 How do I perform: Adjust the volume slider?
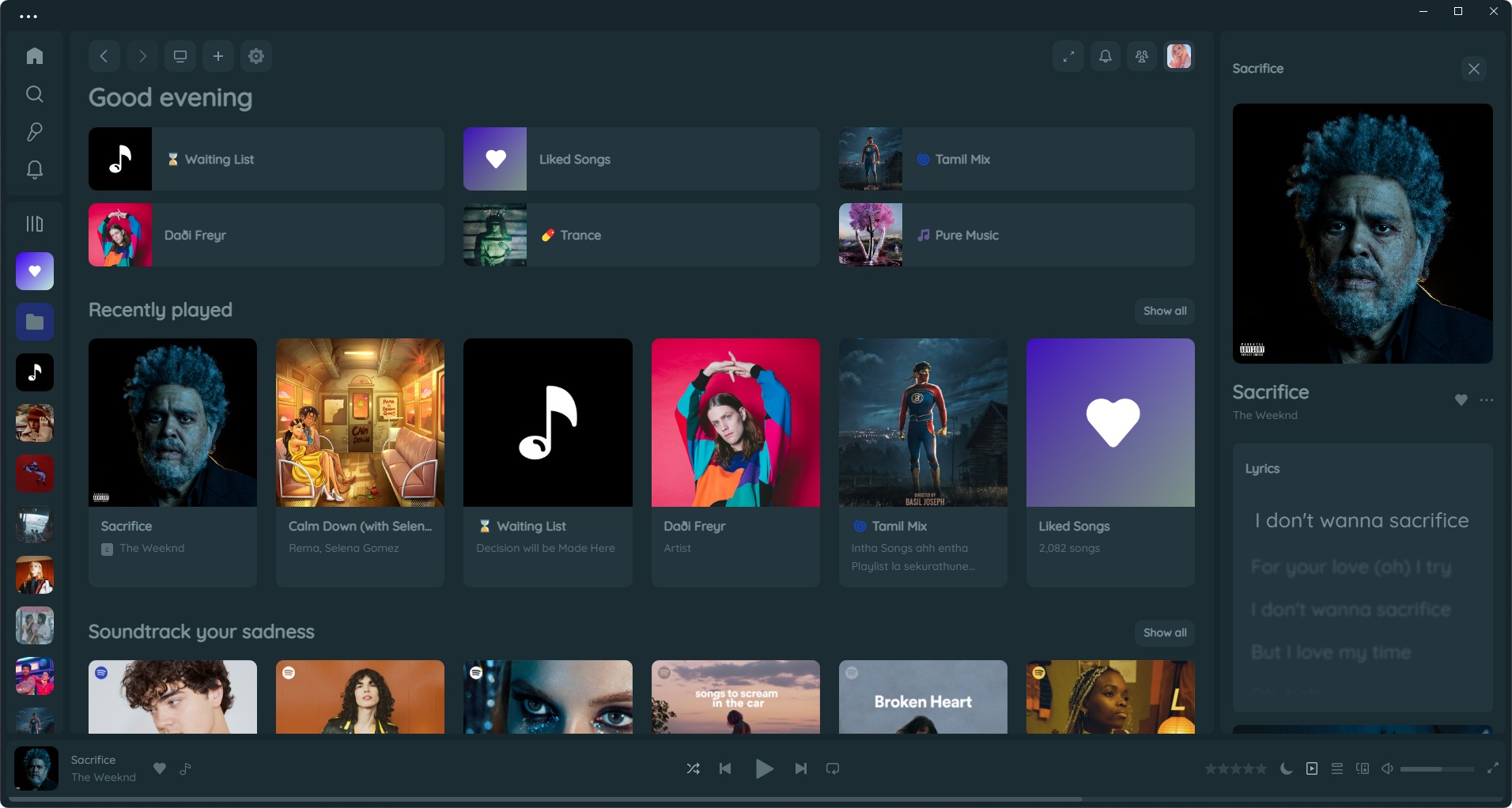(x=1437, y=769)
